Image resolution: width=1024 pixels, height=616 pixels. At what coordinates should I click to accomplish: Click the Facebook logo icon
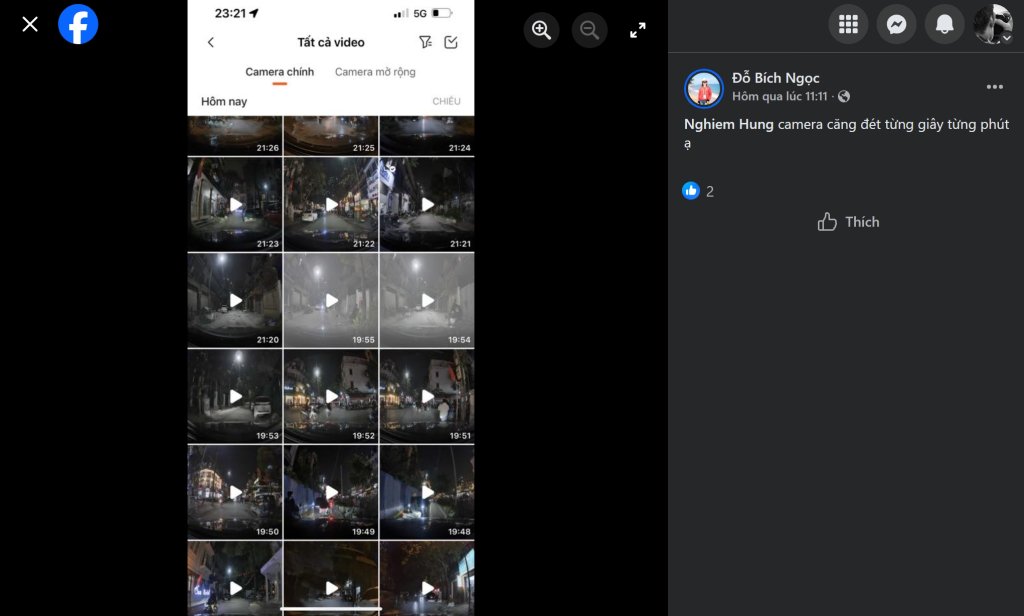click(78, 24)
